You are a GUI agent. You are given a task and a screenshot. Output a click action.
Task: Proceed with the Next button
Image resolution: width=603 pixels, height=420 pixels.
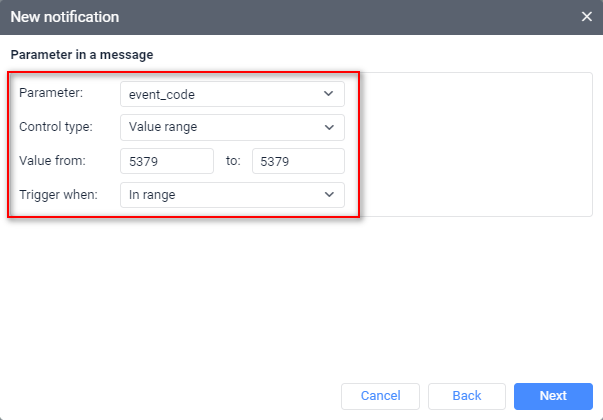[553, 396]
